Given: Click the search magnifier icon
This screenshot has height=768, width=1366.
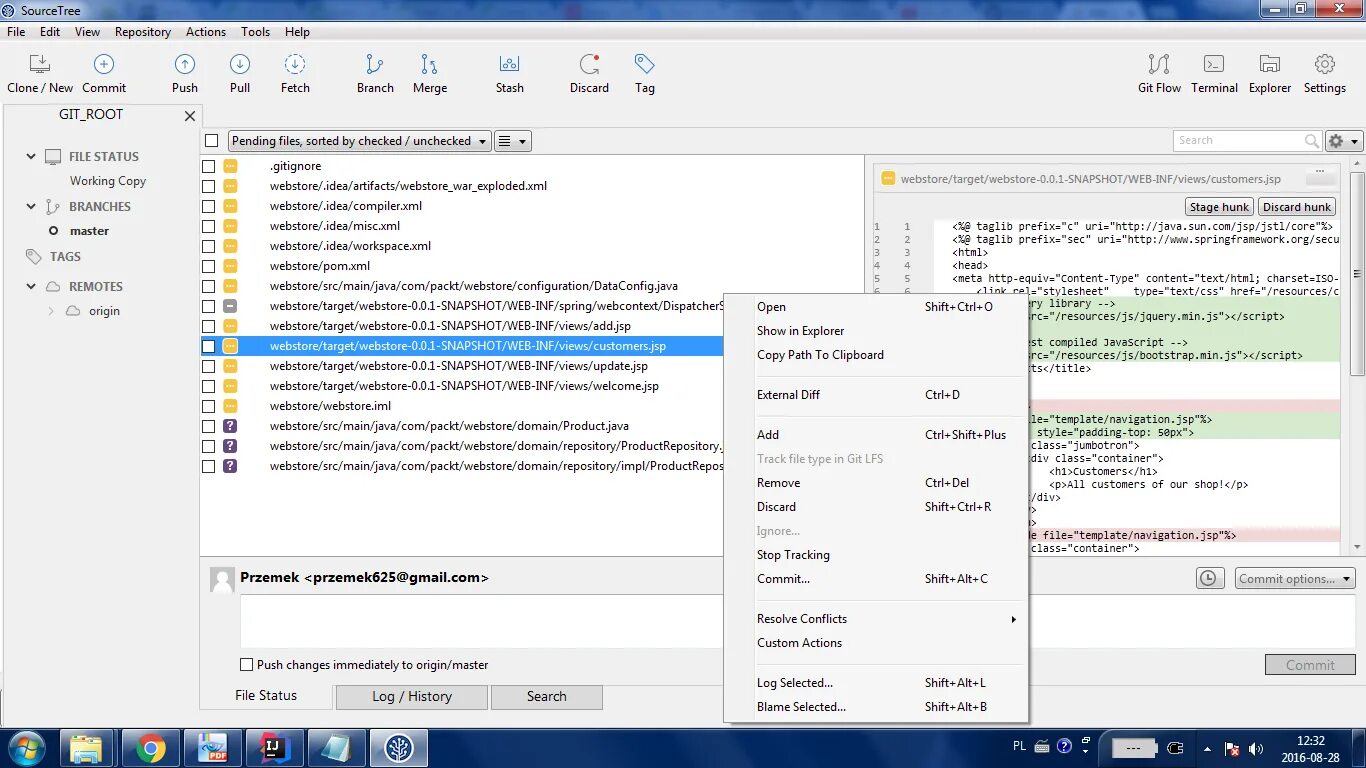Looking at the screenshot, I should point(1311,141).
